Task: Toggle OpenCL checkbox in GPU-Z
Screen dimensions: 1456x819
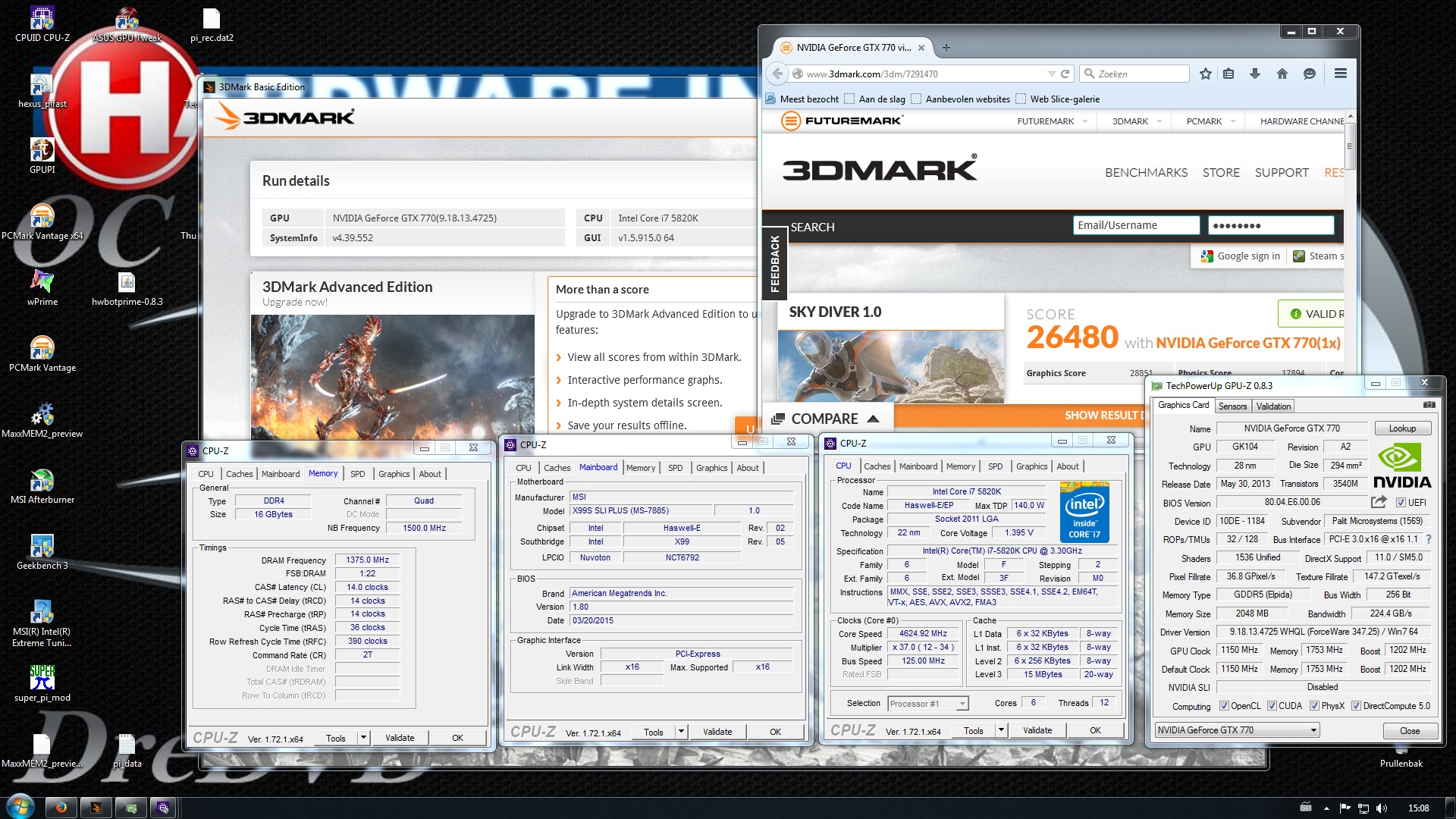Action: pos(1224,706)
